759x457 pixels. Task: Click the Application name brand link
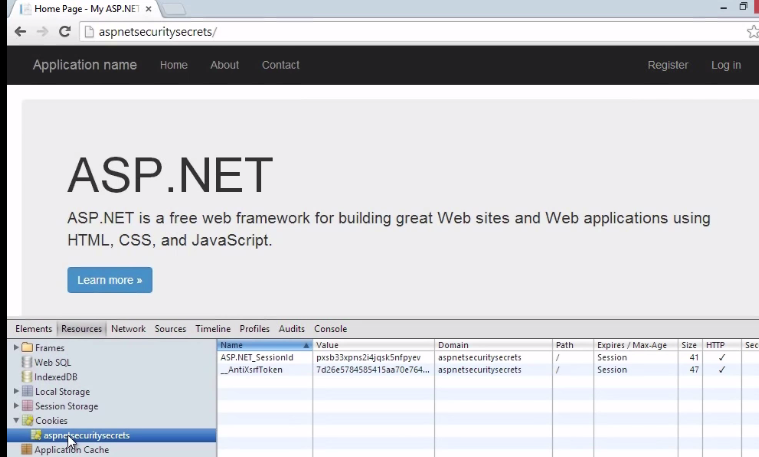click(85, 65)
